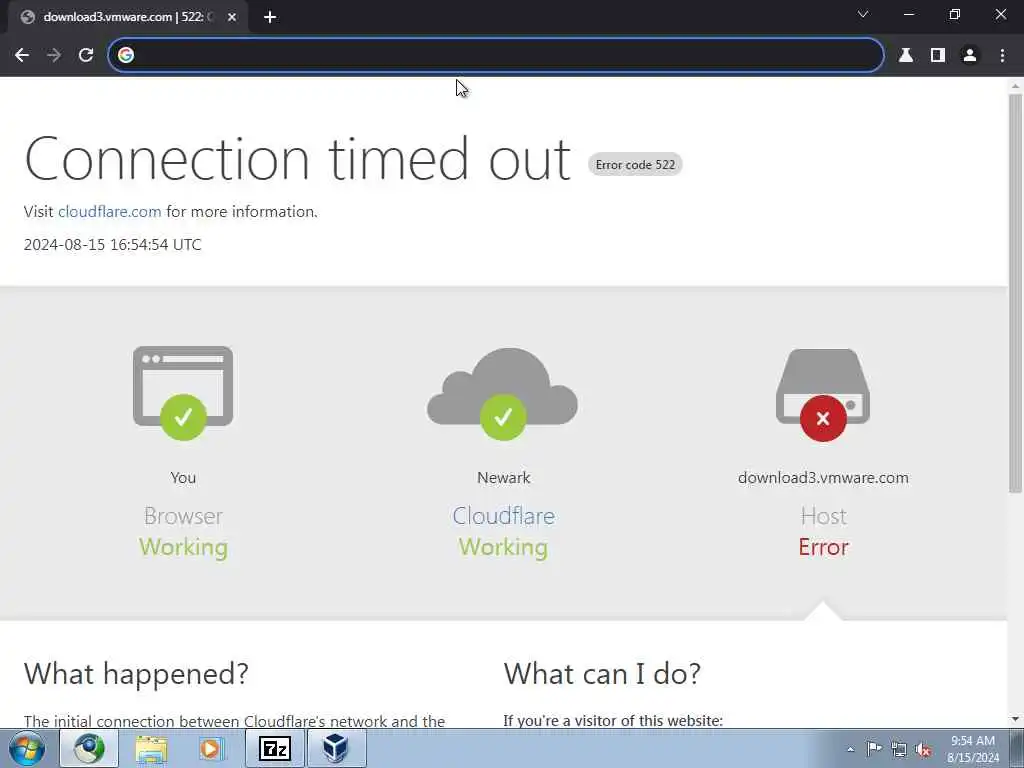The width and height of the screenshot is (1024, 768).
Task: Reload the current page
Action: (86, 55)
